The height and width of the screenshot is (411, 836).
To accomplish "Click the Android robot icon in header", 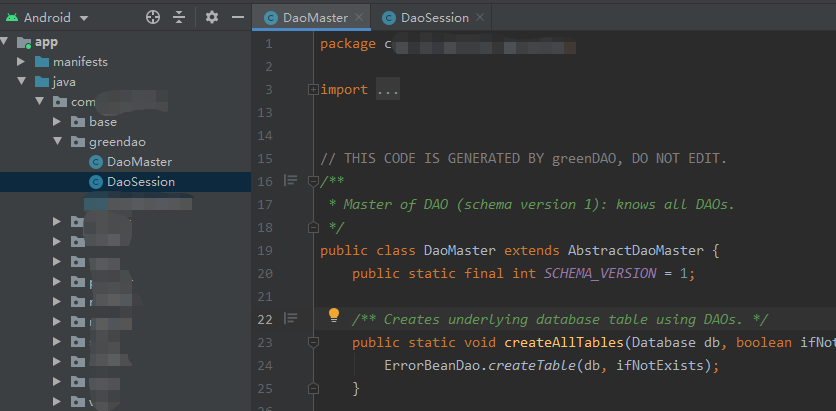I will tap(12, 18).
